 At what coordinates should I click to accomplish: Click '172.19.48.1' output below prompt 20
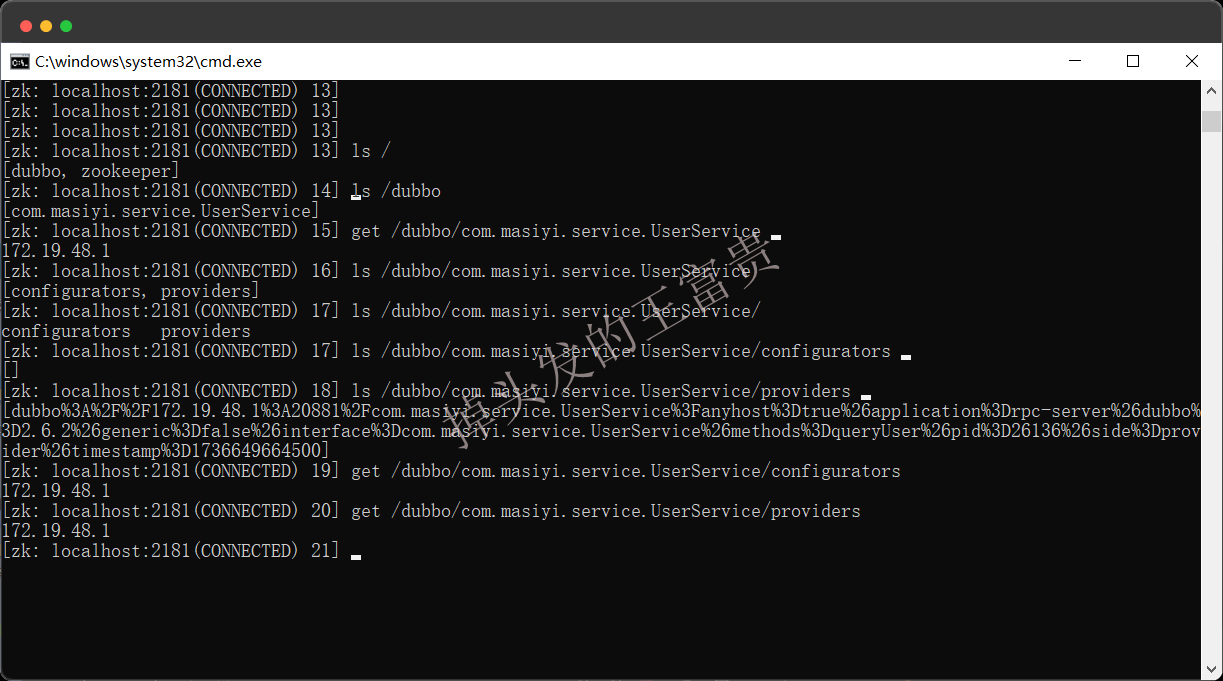[x=56, y=531]
